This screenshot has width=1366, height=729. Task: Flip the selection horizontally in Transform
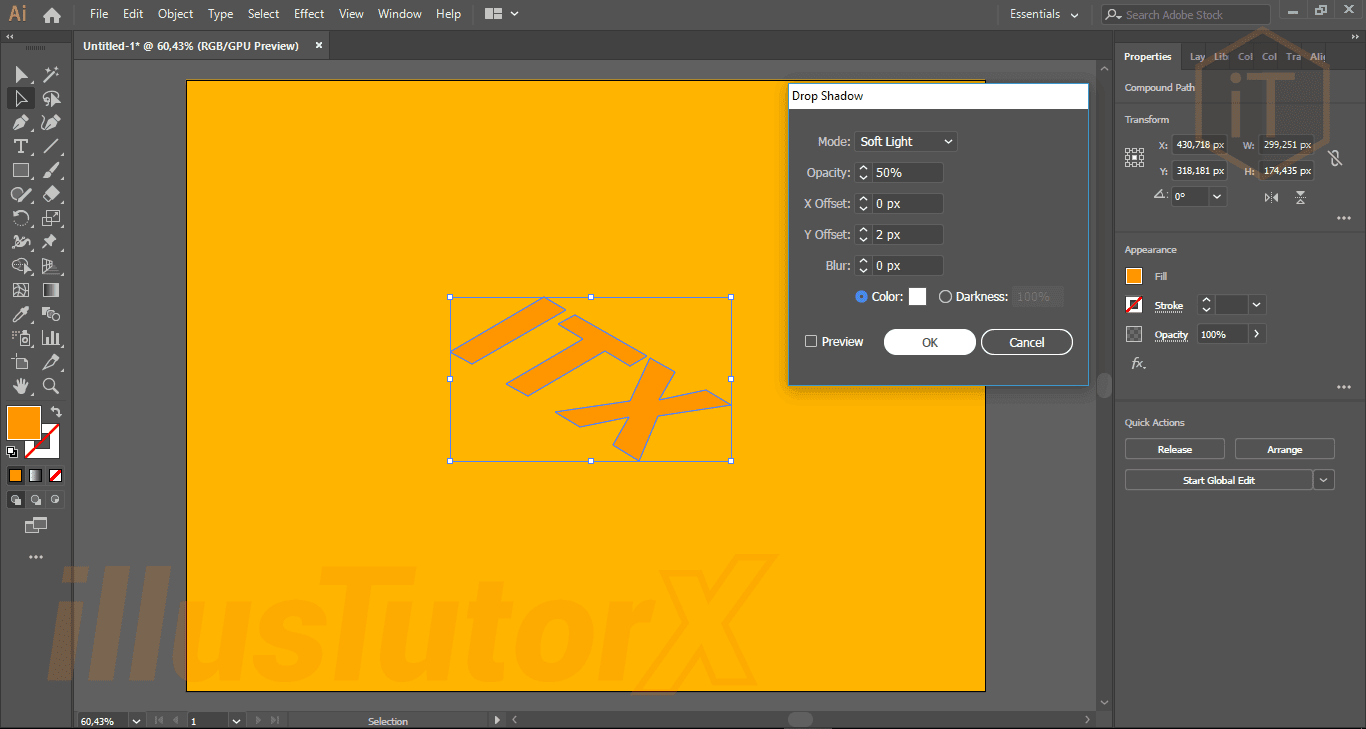[x=1271, y=197]
